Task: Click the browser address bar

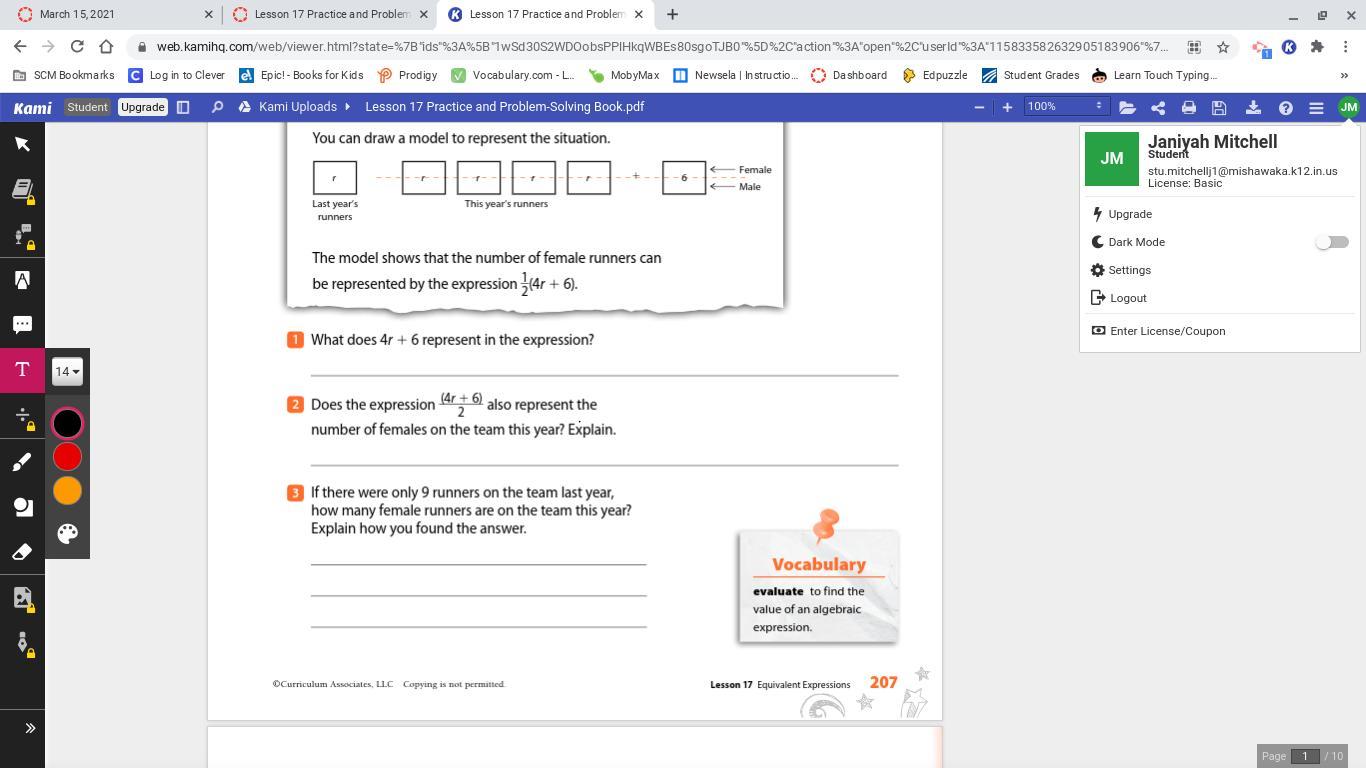Action: (662, 47)
